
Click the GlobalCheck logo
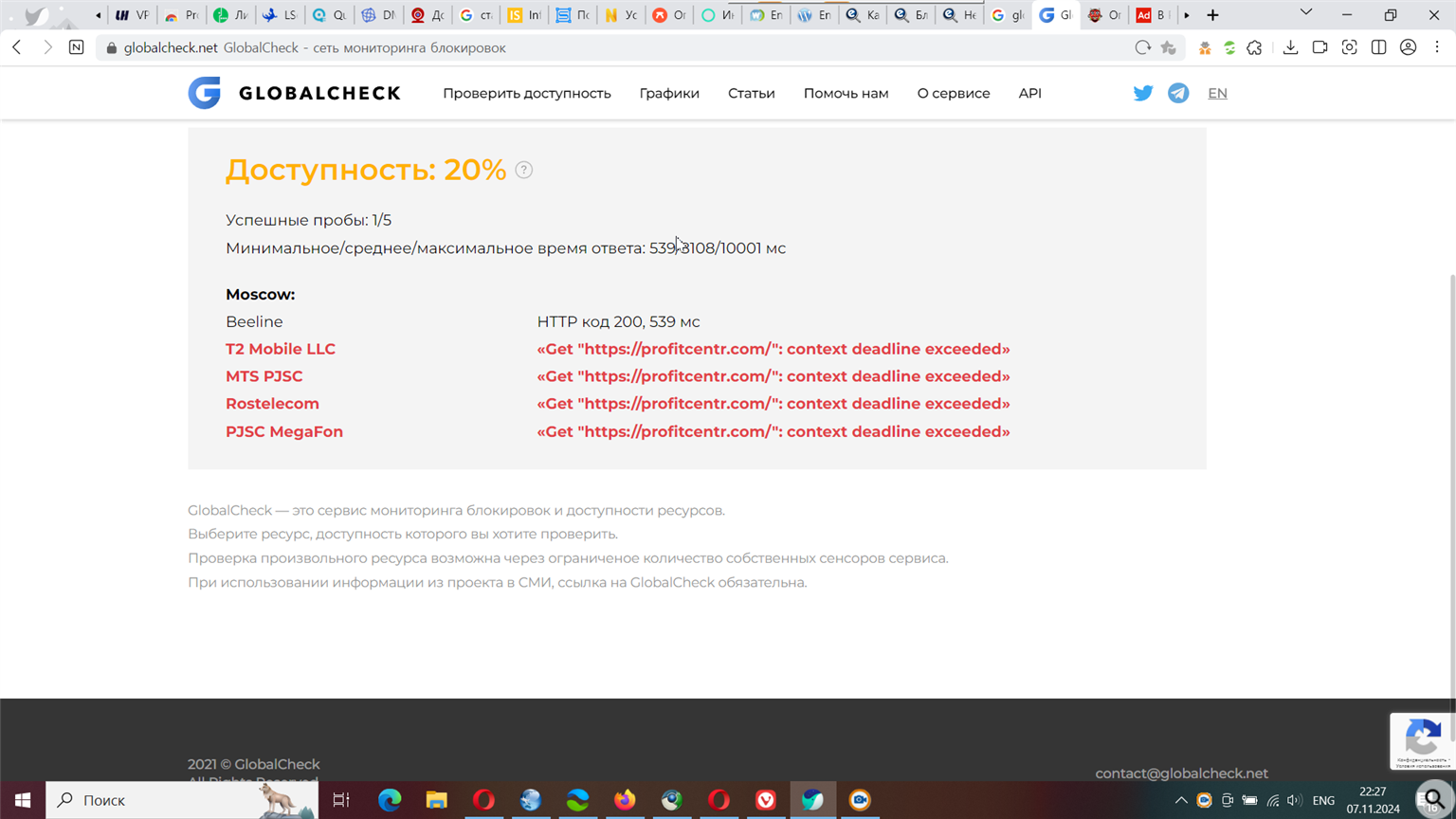point(294,93)
